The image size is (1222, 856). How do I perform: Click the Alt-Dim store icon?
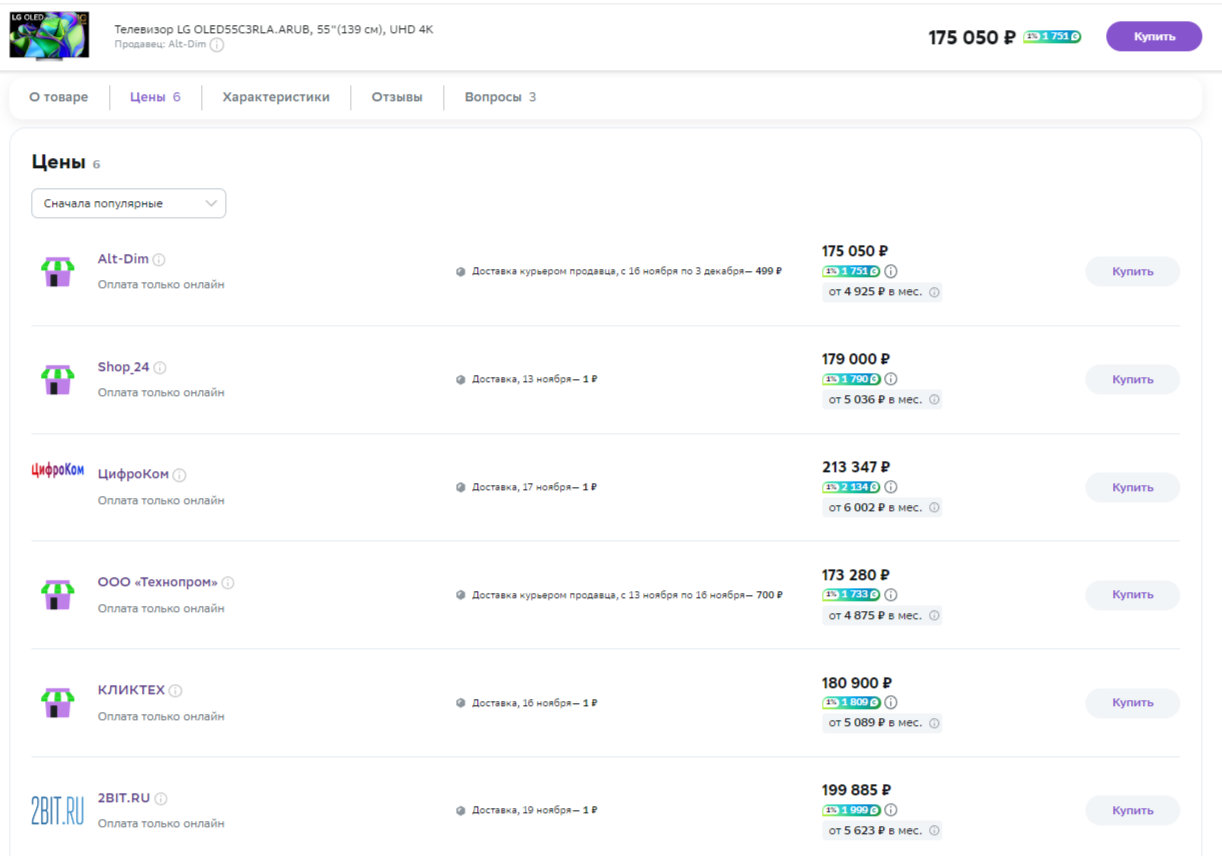click(x=58, y=271)
